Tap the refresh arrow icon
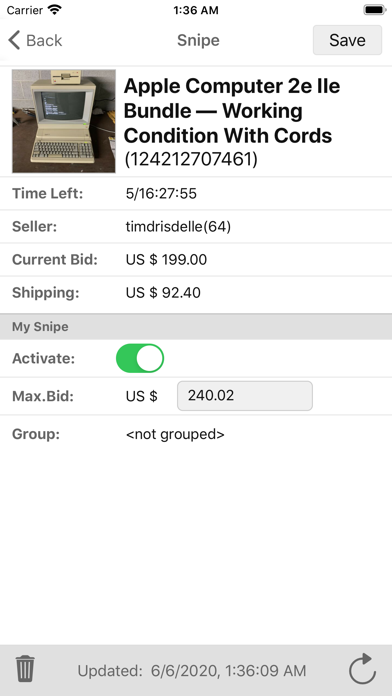392x696 pixels. [362, 669]
